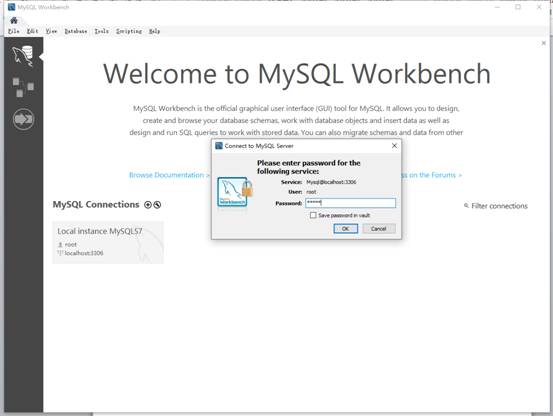The height and width of the screenshot is (416, 553).
Task: Open the Help menu
Action: click(x=154, y=31)
